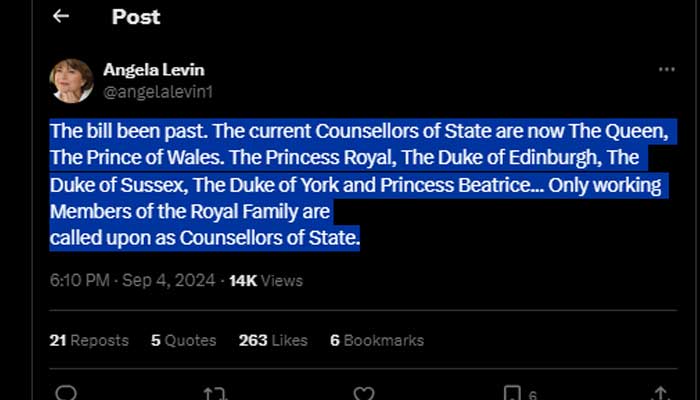Open Angela Levin's profile picture
The width and height of the screenshot is (700, 400).
point(71,81)
